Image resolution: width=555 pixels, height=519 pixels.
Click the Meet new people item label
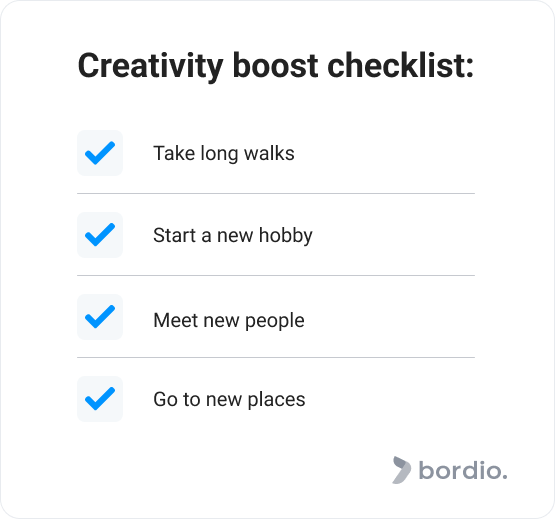[229, 321]
